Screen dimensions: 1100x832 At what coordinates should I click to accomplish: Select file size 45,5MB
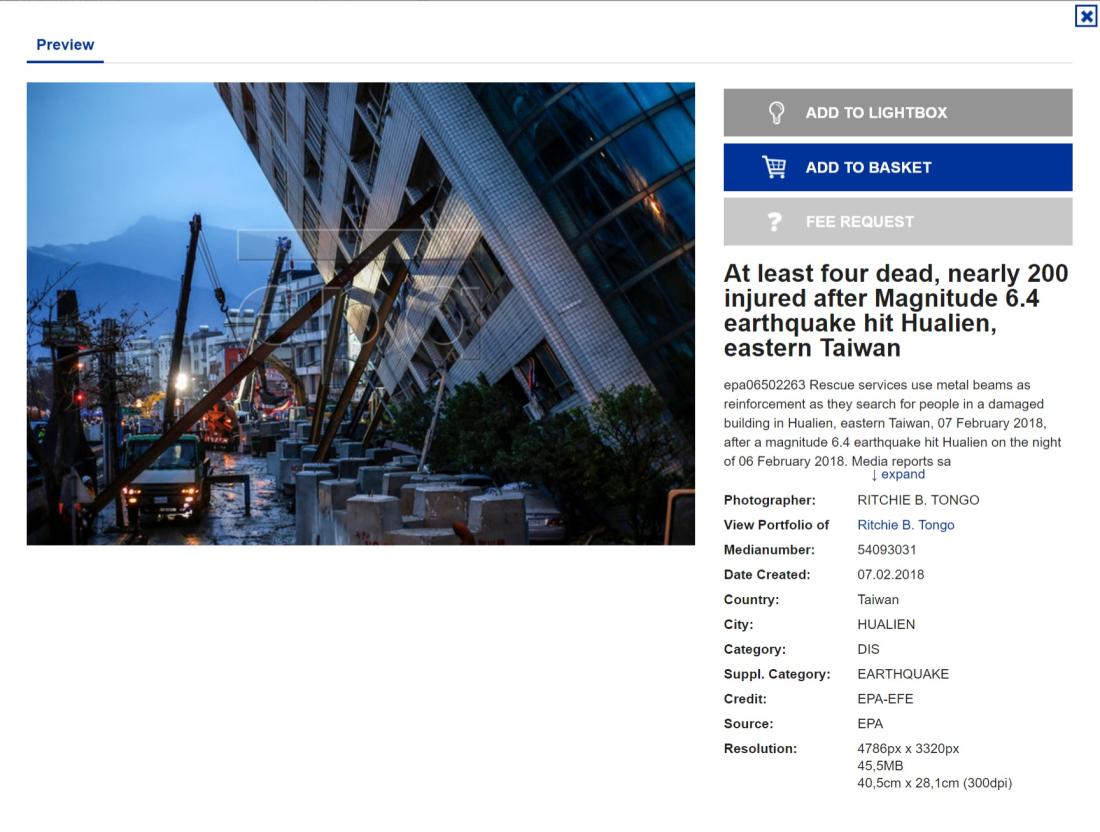tap(880, 766)
